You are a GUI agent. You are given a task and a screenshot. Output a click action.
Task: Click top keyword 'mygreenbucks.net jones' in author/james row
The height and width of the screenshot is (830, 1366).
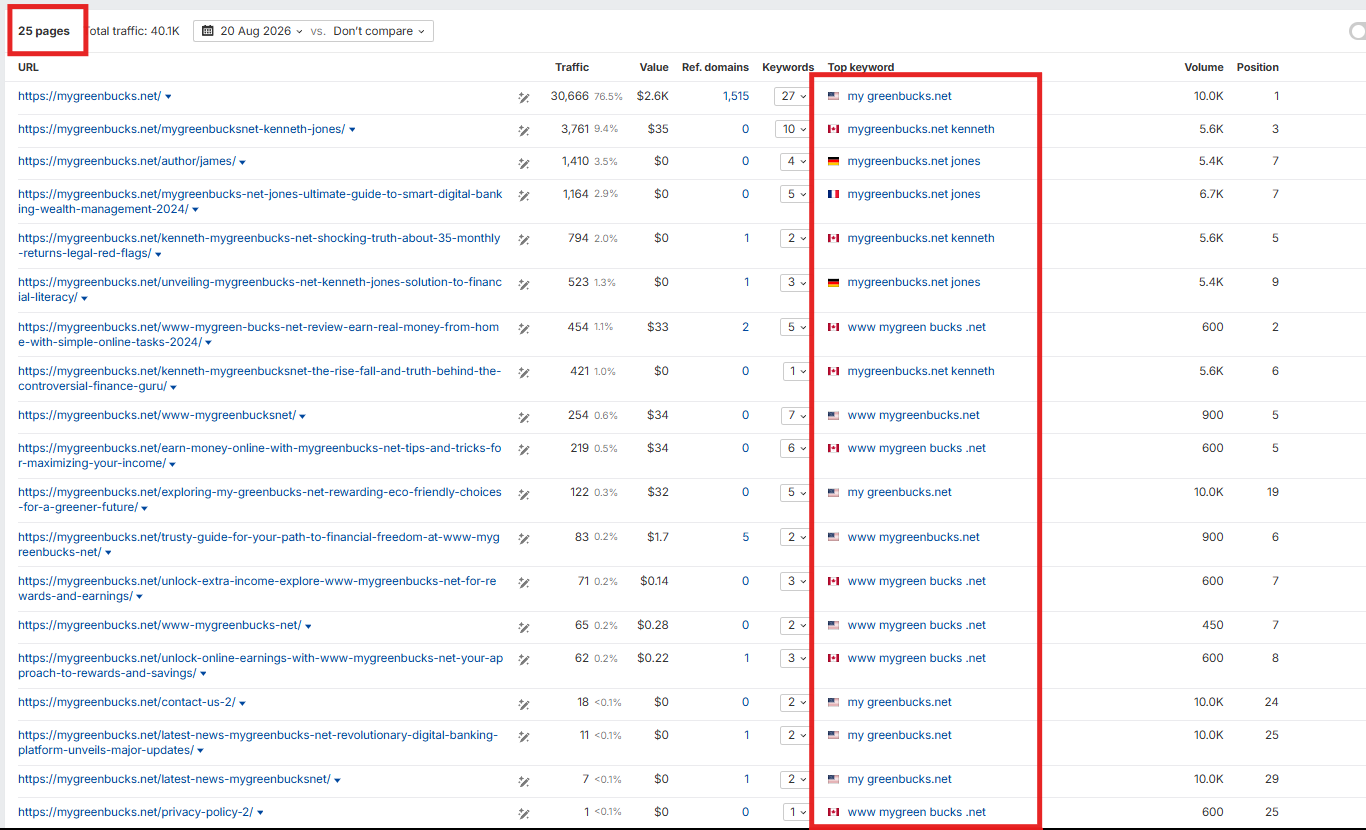point(914,161)
